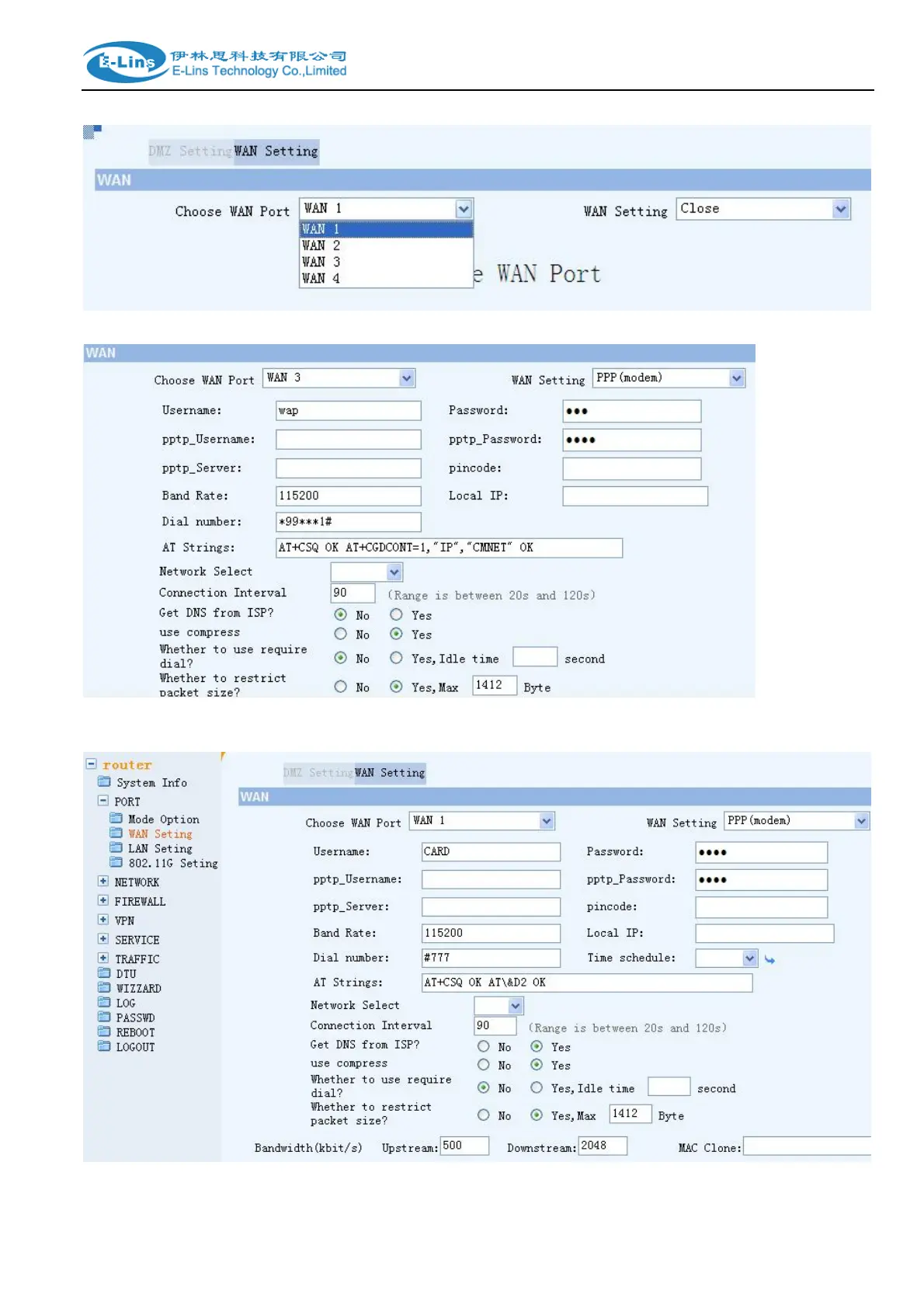Open the WAN Setting PPP(modem) dropdown in WAN 3 form
The image size is (924, 1308).
pos(669,378)
